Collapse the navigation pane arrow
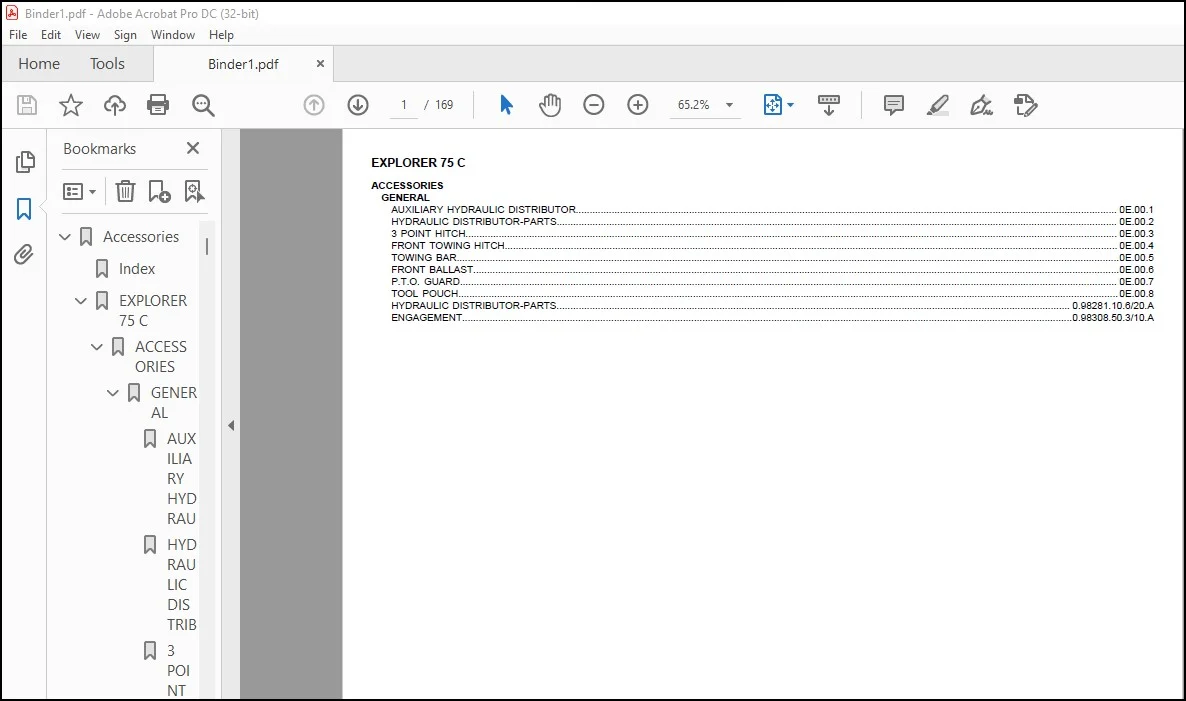Screen dimensions: 1186x701 [x=231, y=426]
